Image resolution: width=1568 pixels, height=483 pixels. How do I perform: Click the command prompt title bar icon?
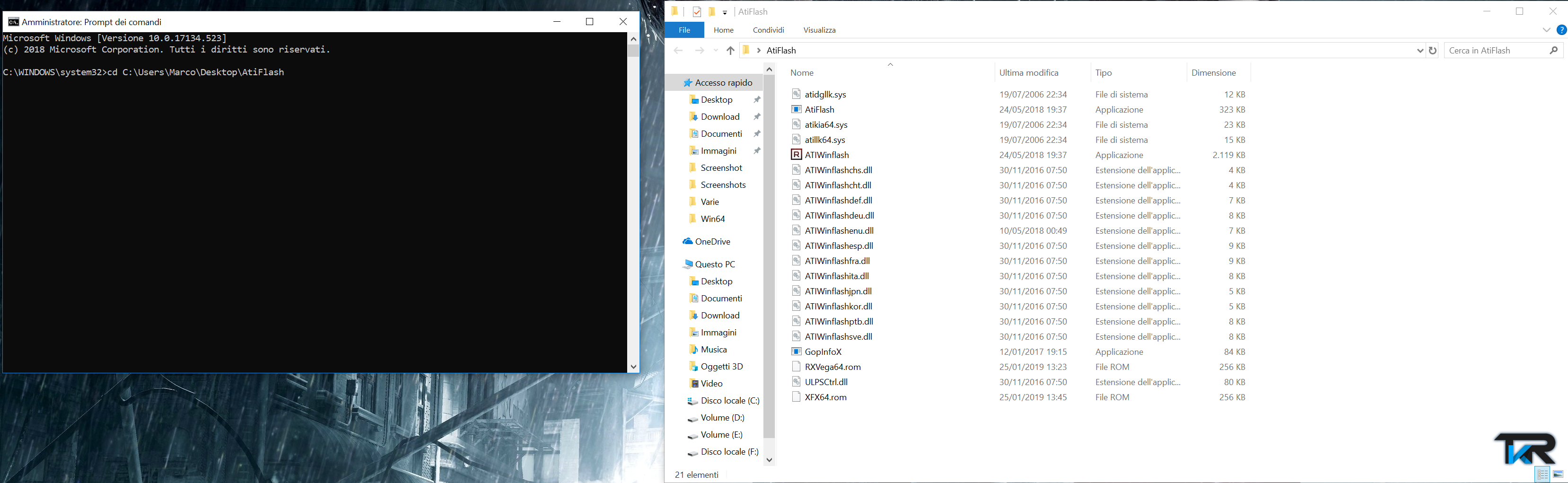tap(13, 22)
